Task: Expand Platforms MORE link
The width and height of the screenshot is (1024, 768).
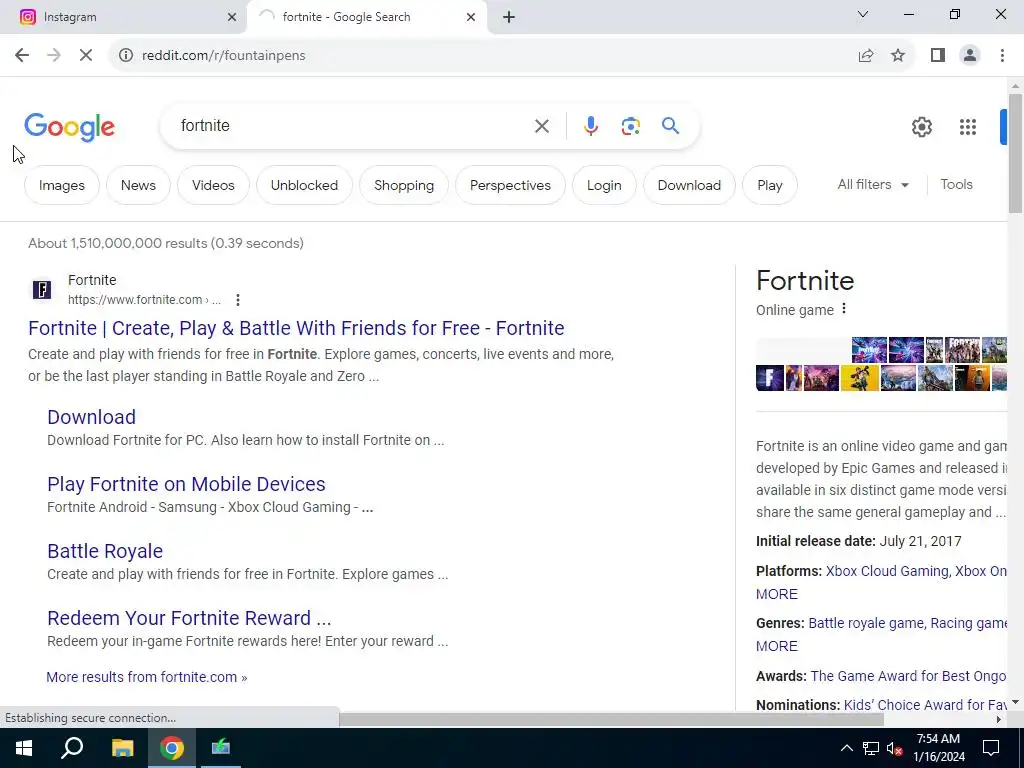Action: 776,594
